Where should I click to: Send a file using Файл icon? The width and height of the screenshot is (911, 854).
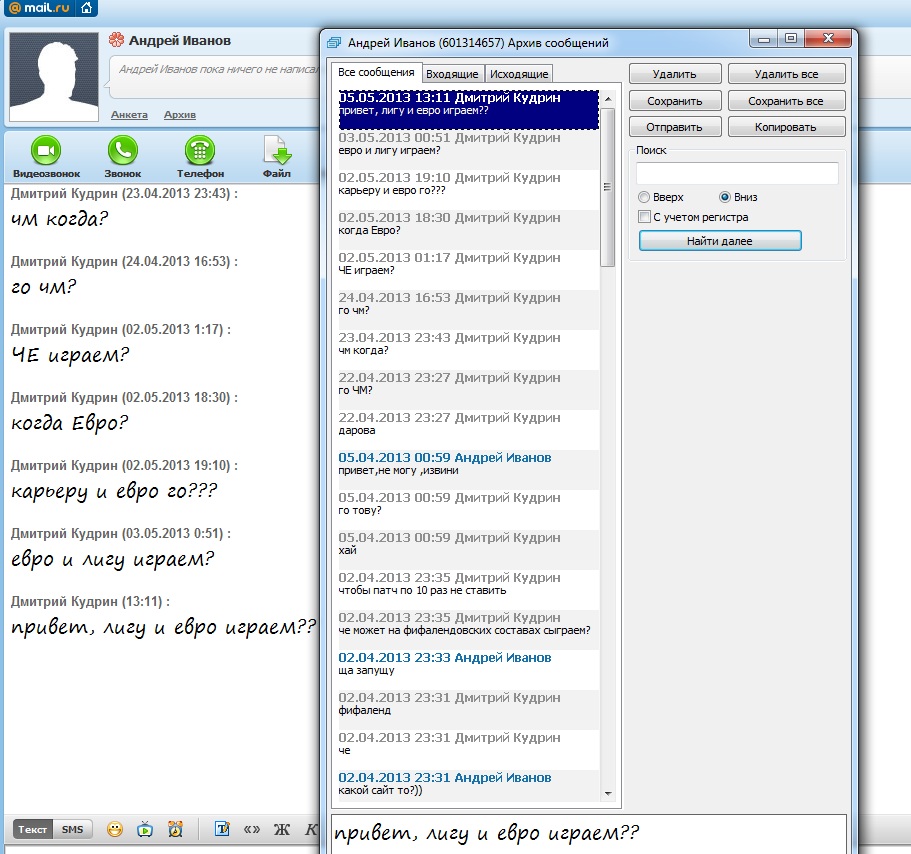pyautogui.click(x=277, y=151)
